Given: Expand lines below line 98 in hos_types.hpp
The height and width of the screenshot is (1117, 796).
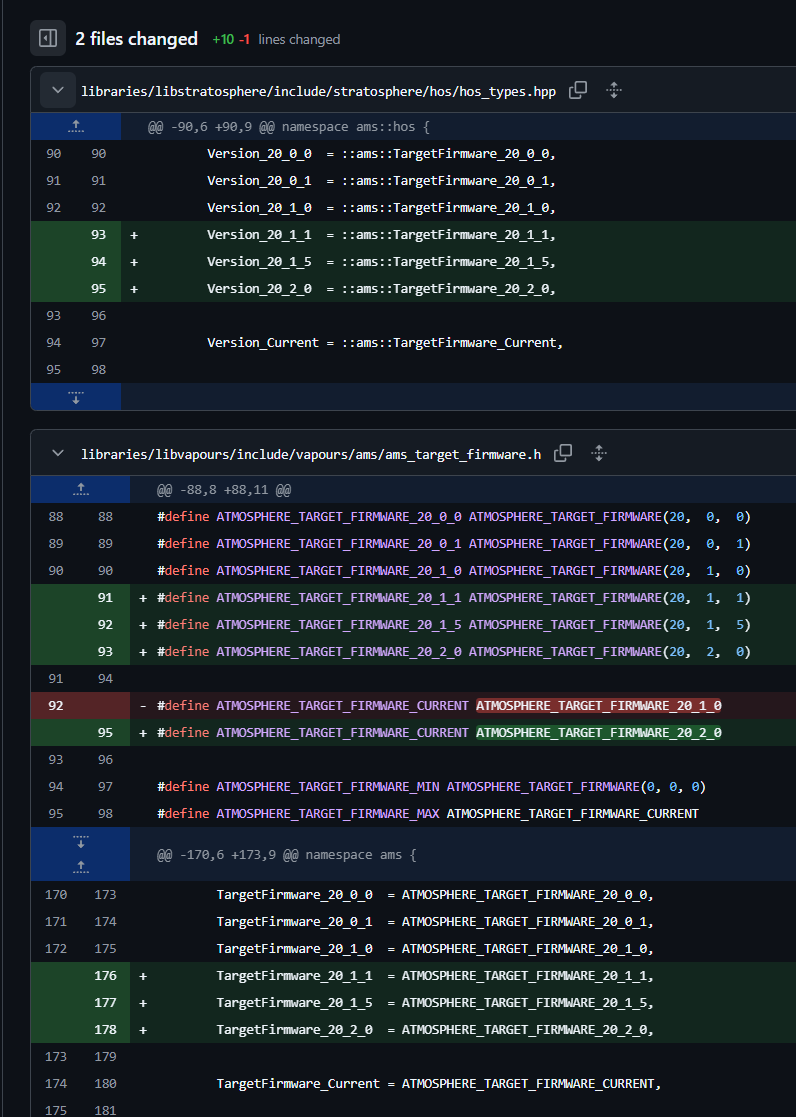Looking at the screenshot, I should (x=76, y=397).
